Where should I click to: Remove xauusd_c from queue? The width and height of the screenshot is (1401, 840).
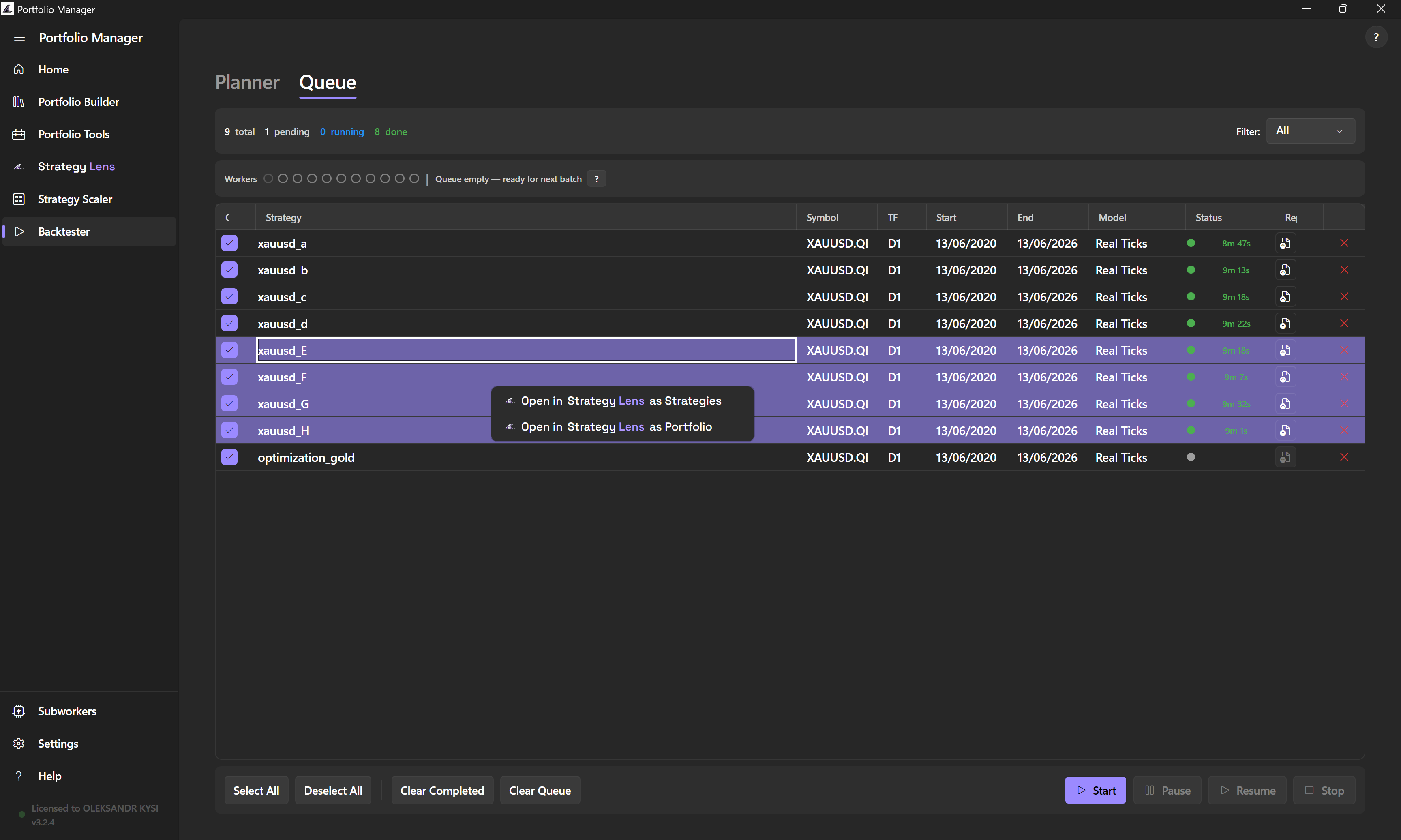[x=1344, y=297]
